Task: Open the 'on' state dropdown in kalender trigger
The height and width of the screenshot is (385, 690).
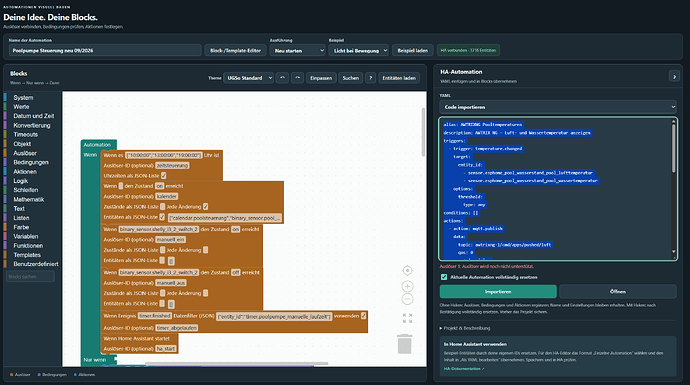Action: pos(159,186)
